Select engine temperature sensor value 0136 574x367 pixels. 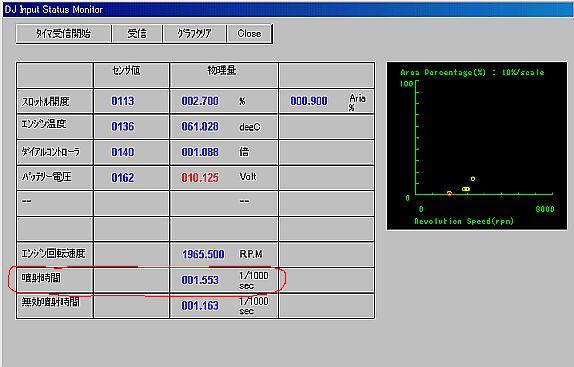[x=123, y=127]
